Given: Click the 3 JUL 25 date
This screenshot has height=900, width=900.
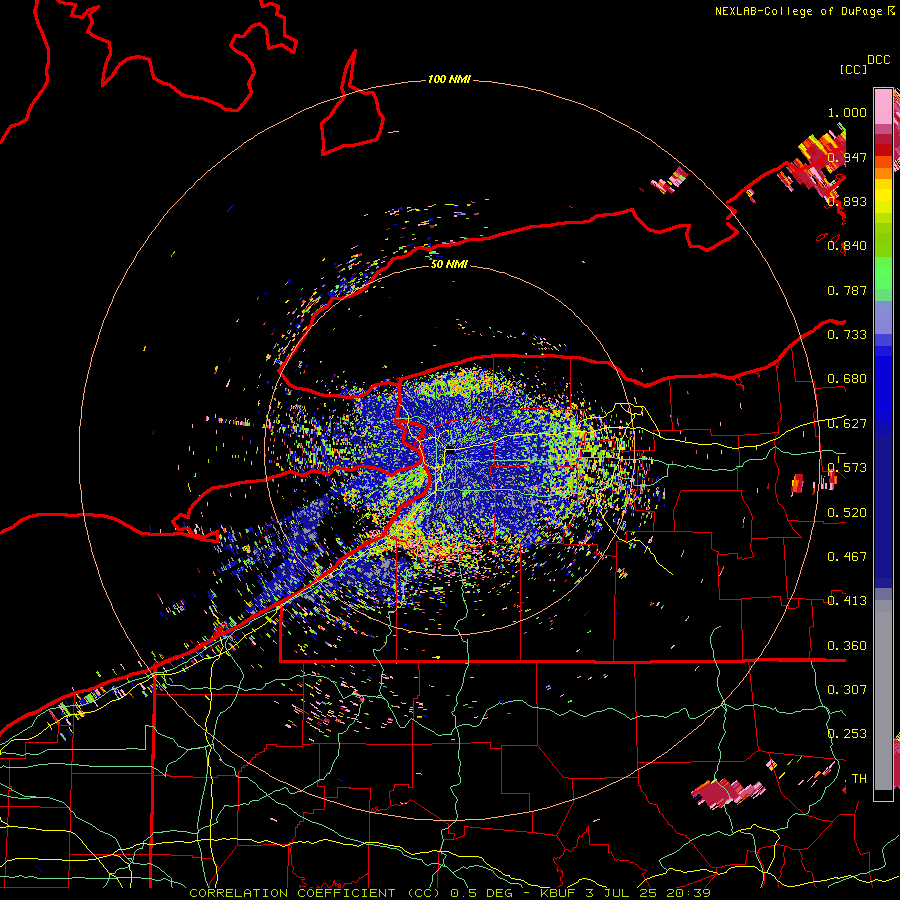Looking at the screenshot, I should (x=622, y=893).
